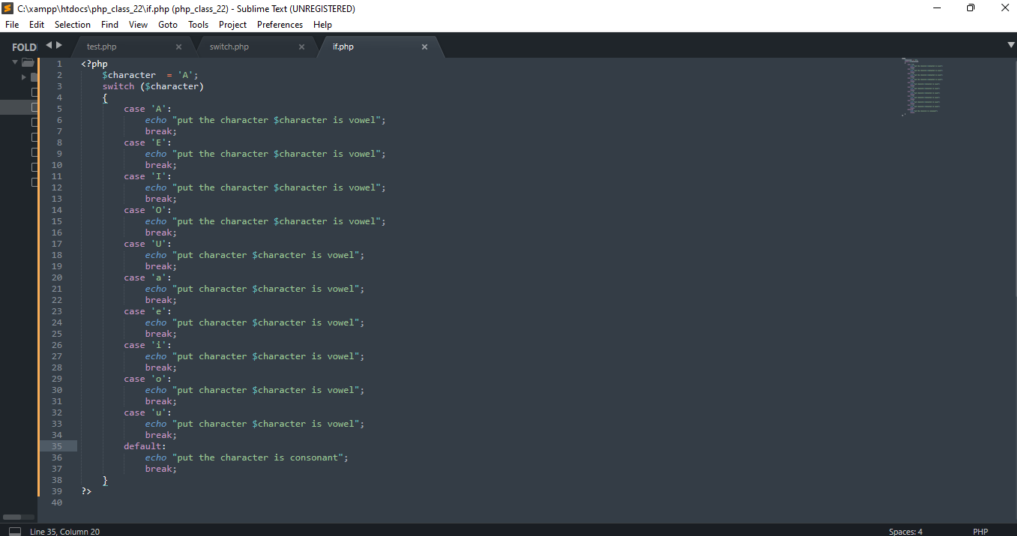Open the Goto menu
Image resolution: width=1017 pixels, height=536 pixels.
click(x=167, y=24)
